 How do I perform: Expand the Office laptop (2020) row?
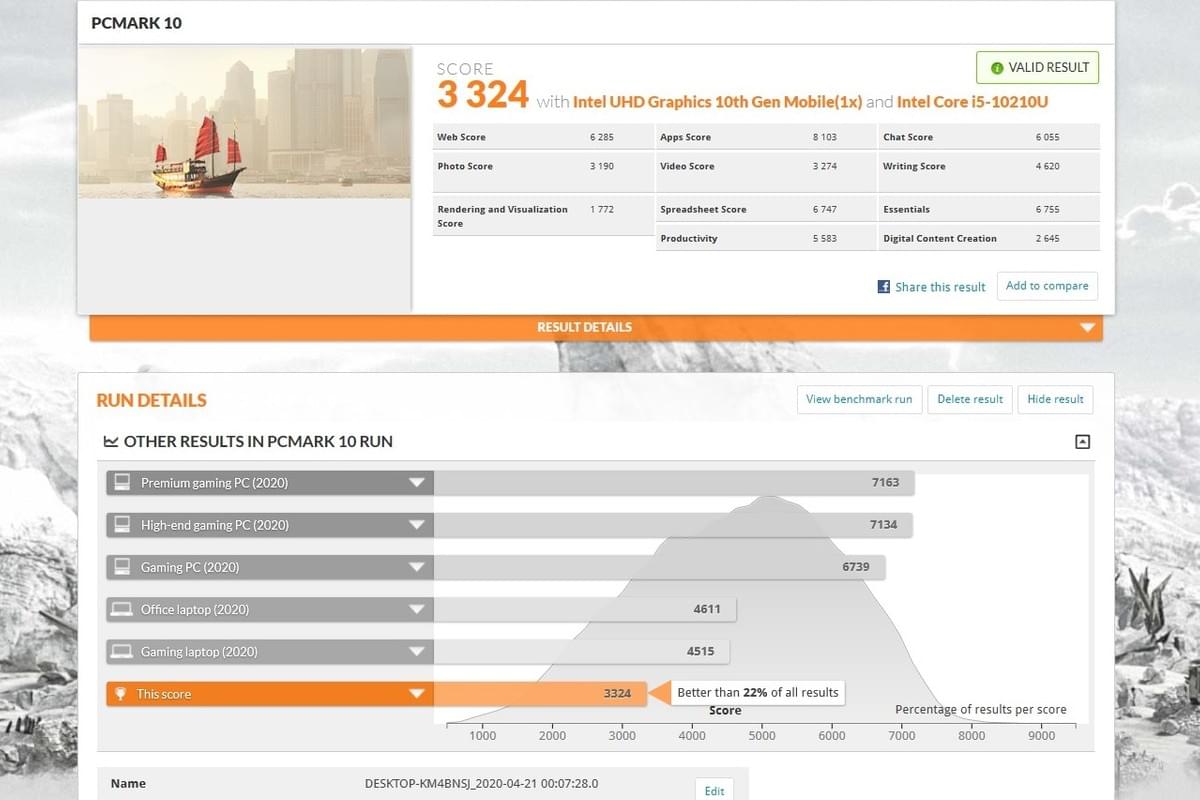pyautogui.click(x=417, y=609)
